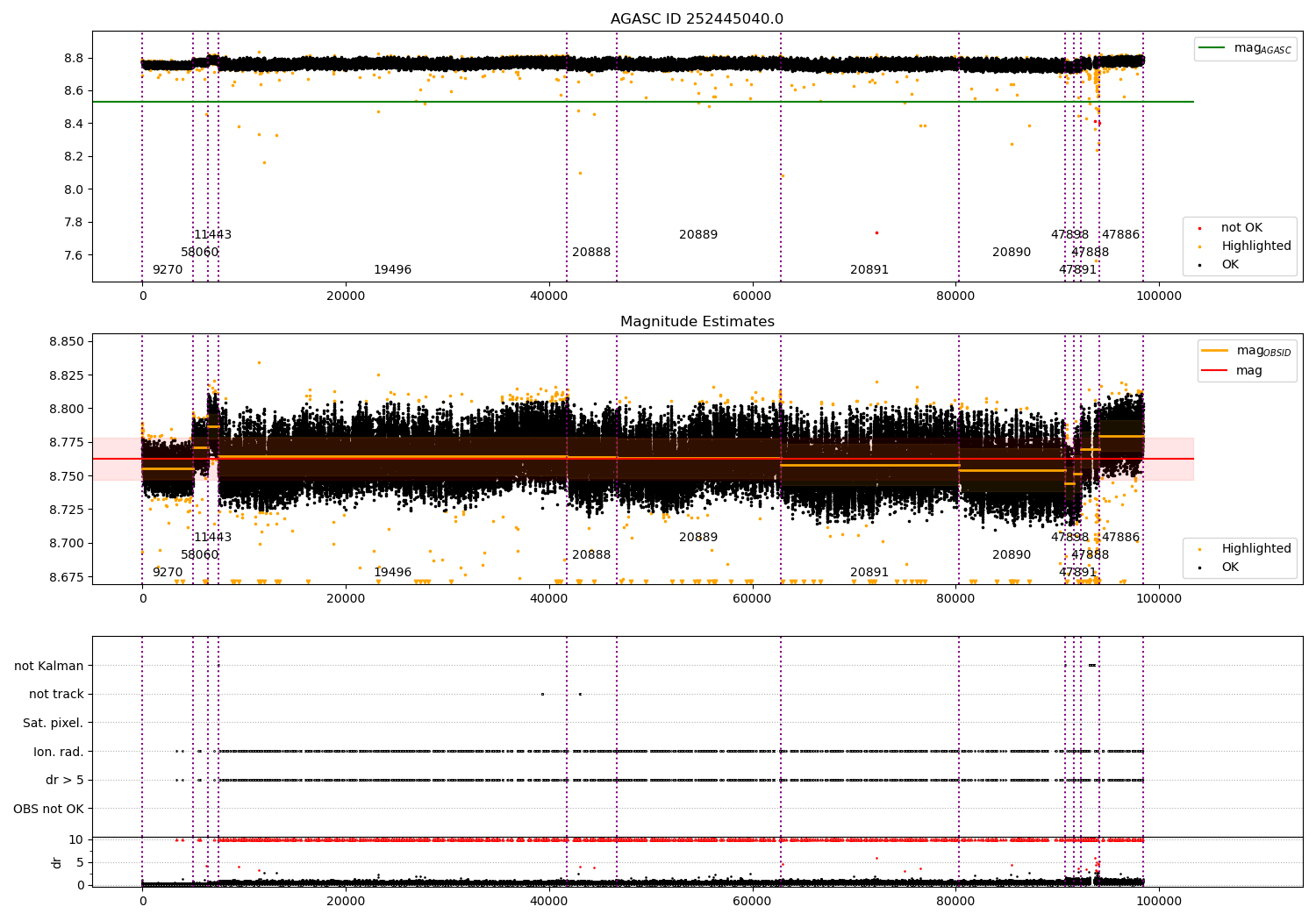Screen dimensions: 1316x921
Task: Click OBSID label 9270 in Magnitude Estimates plot
Action: click(168, 572)
